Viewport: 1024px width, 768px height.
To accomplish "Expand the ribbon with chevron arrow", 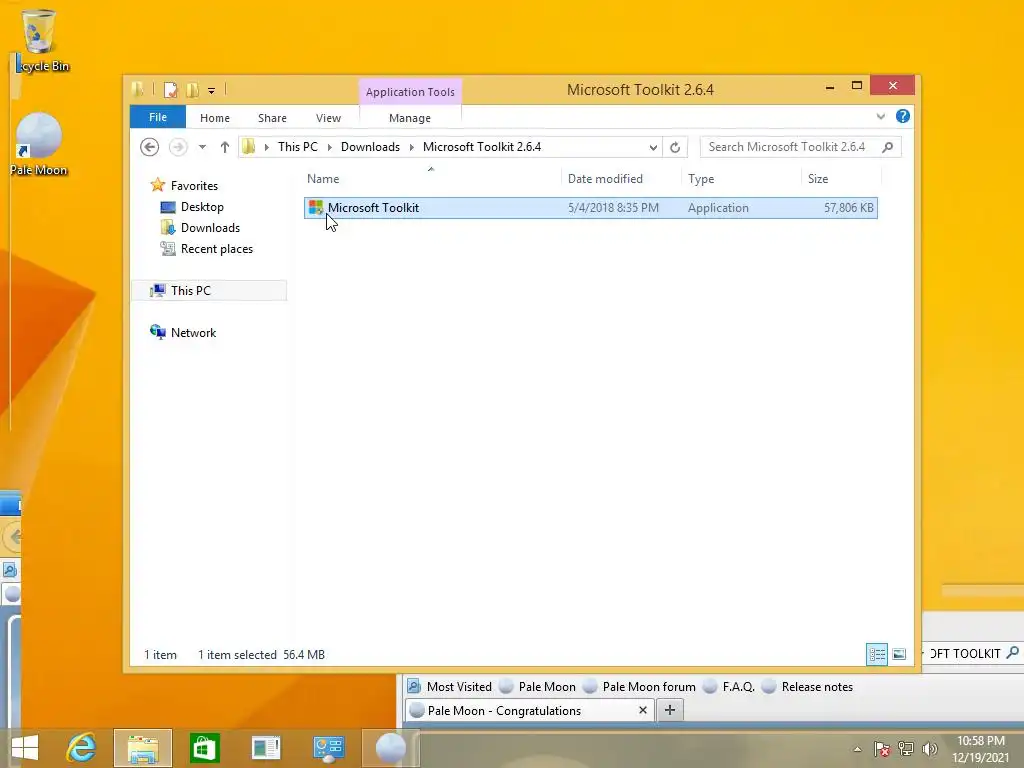I will tap(880, 116).
